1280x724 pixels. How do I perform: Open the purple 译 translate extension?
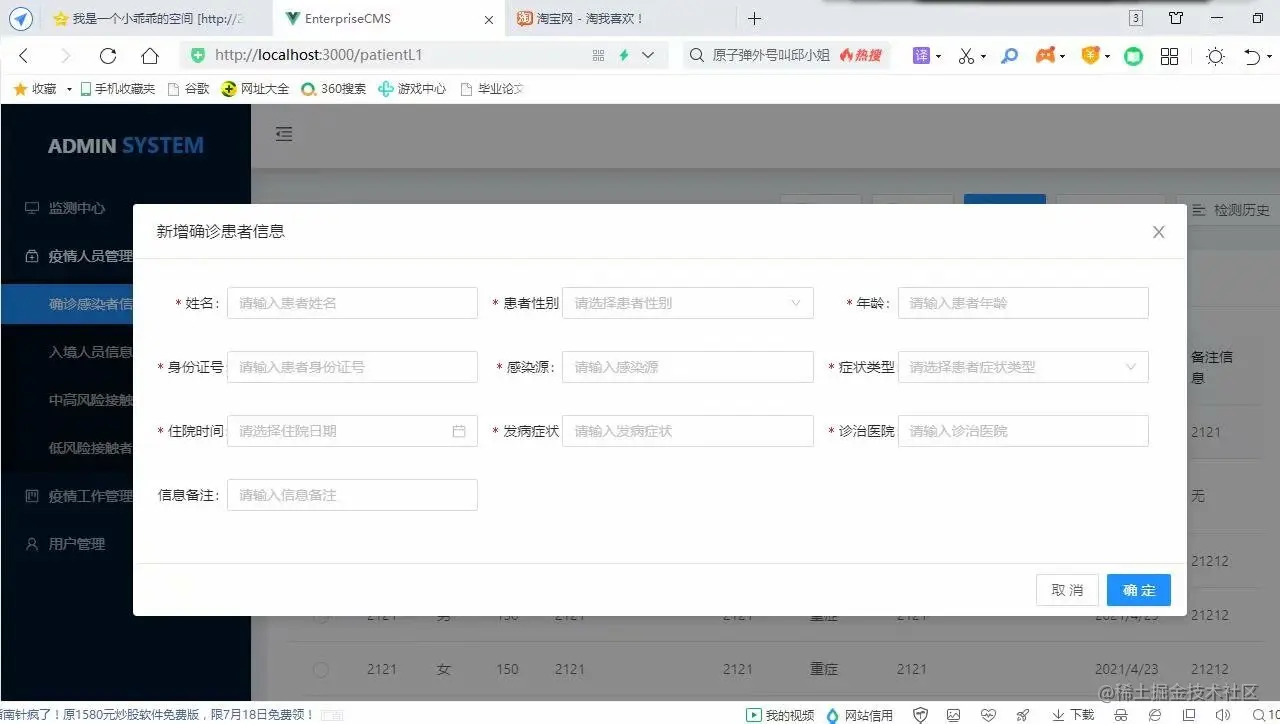point(922,56)
